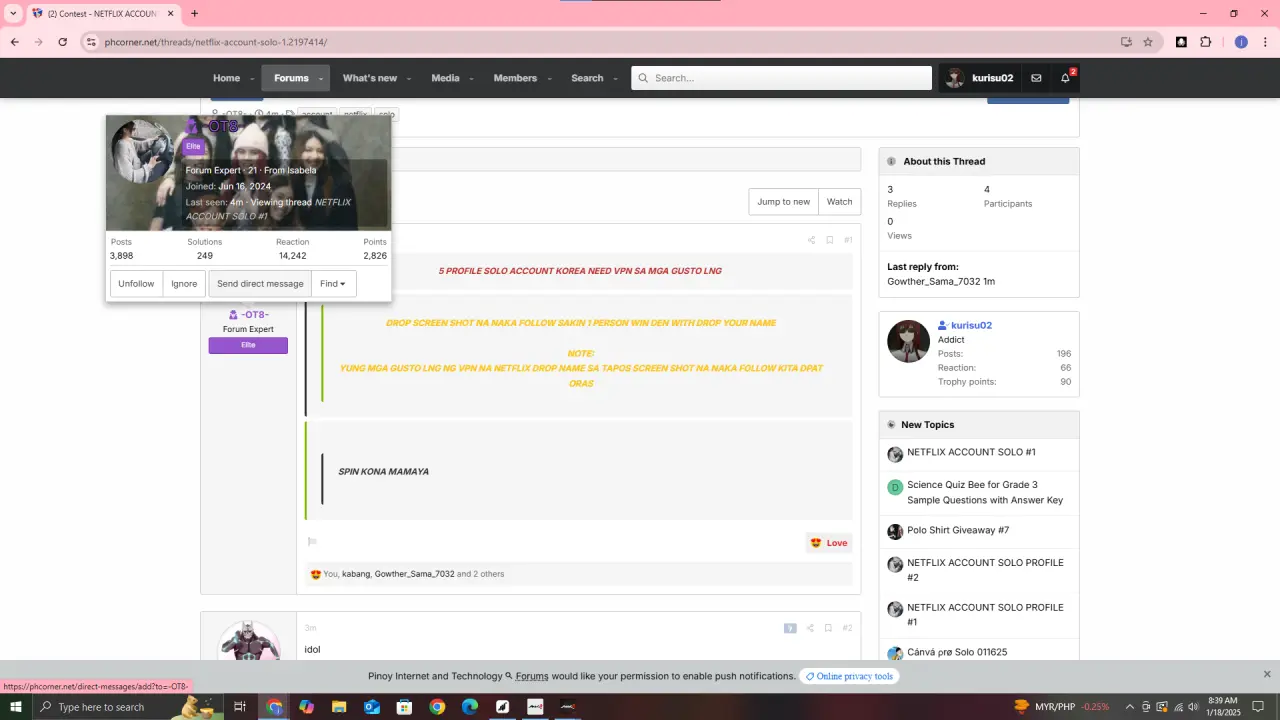
Task: Open the Members nav item
Action: (x=515, y=78)
